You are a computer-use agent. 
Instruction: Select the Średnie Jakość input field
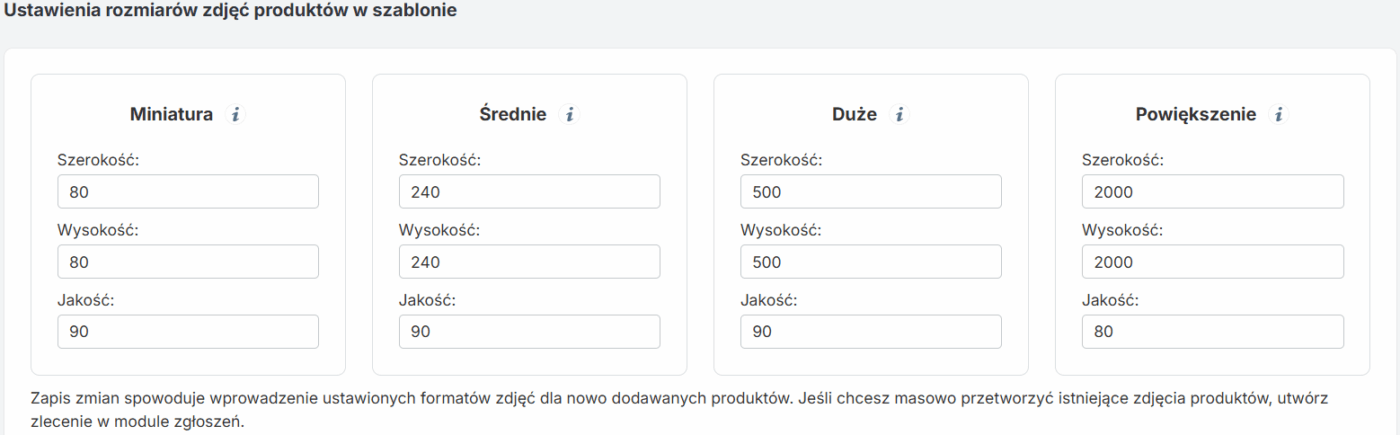[x=529, y=332]
